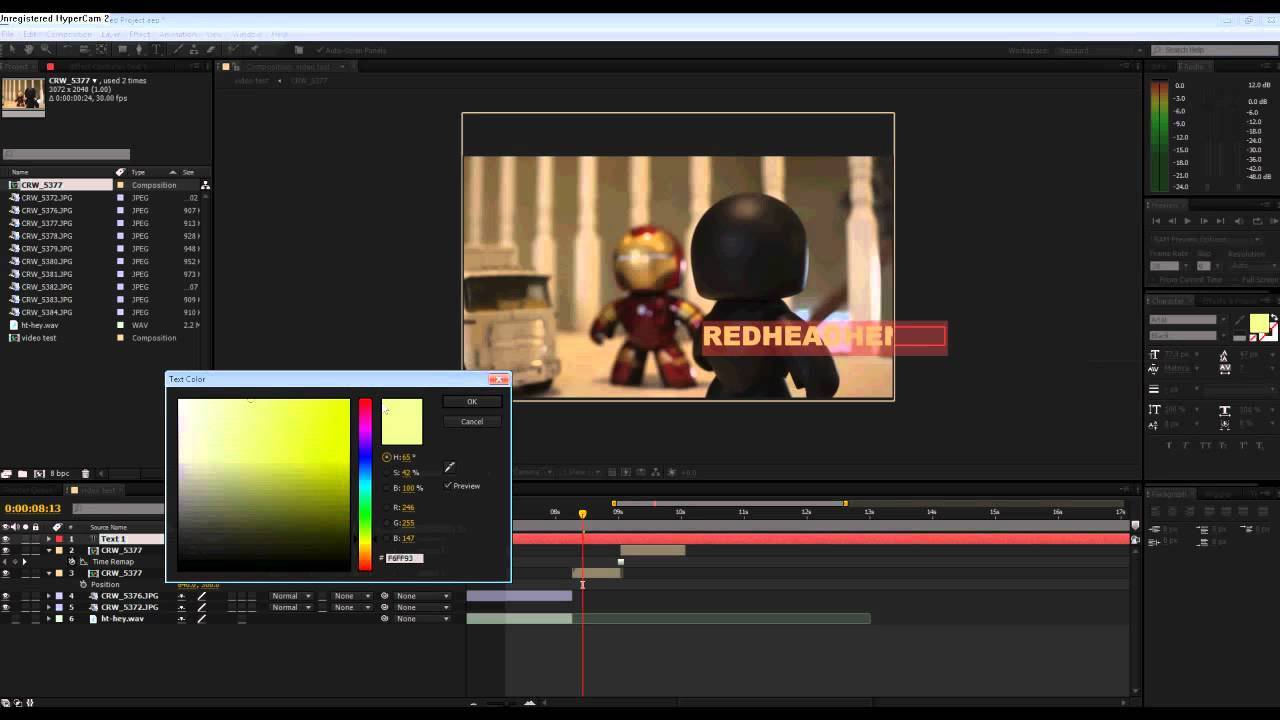Click the yellow saturation-brightness color field
Viewport: 1280px width, 720px height.
(x=264, y=485)
